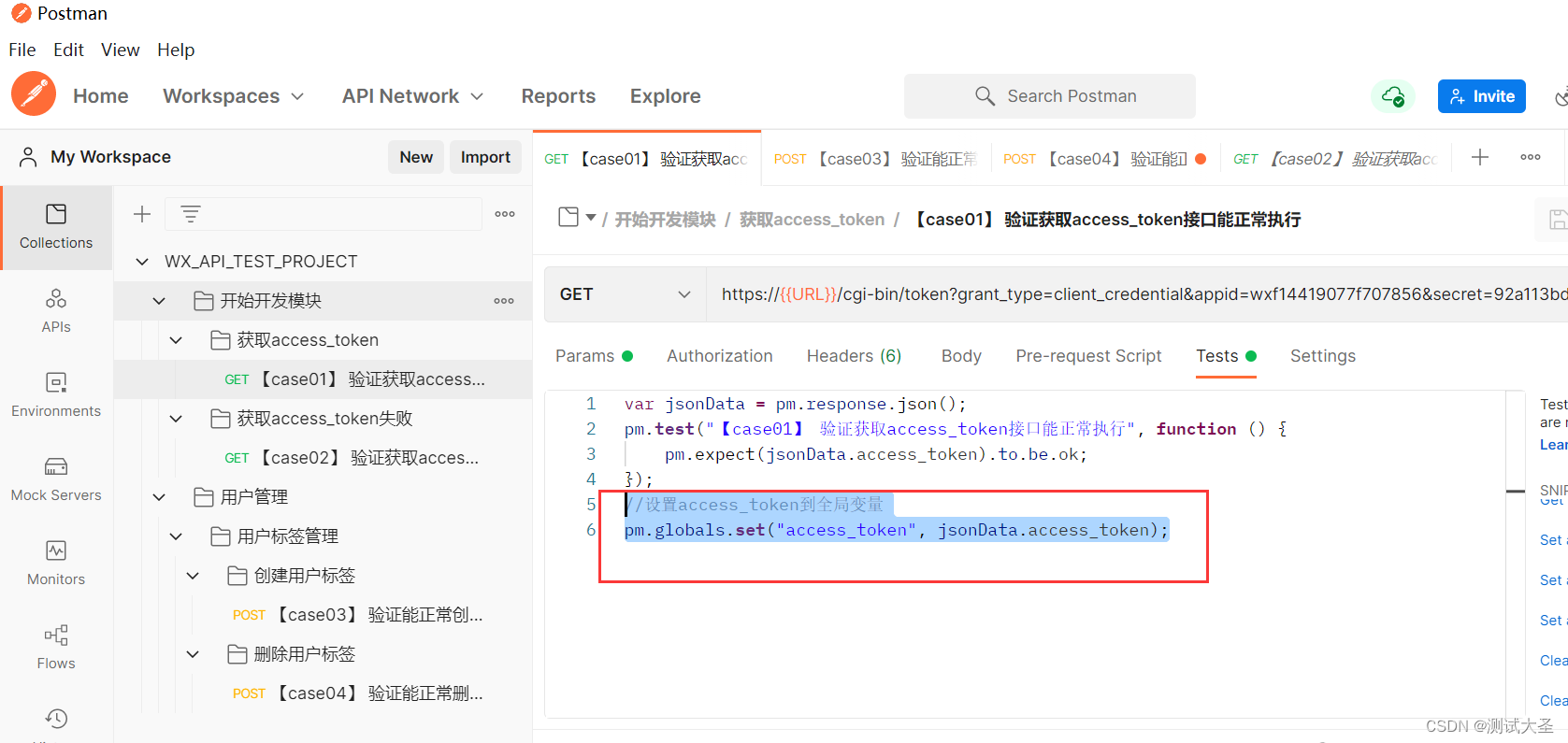Open the View menu
The height and width of the screenshot is (743, 1568).
point(121,50)
